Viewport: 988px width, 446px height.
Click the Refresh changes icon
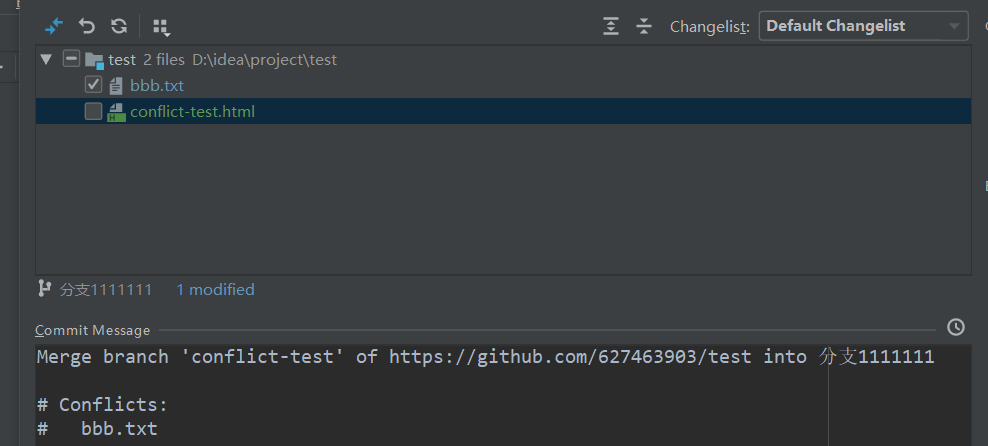click(x=119, y=26)
